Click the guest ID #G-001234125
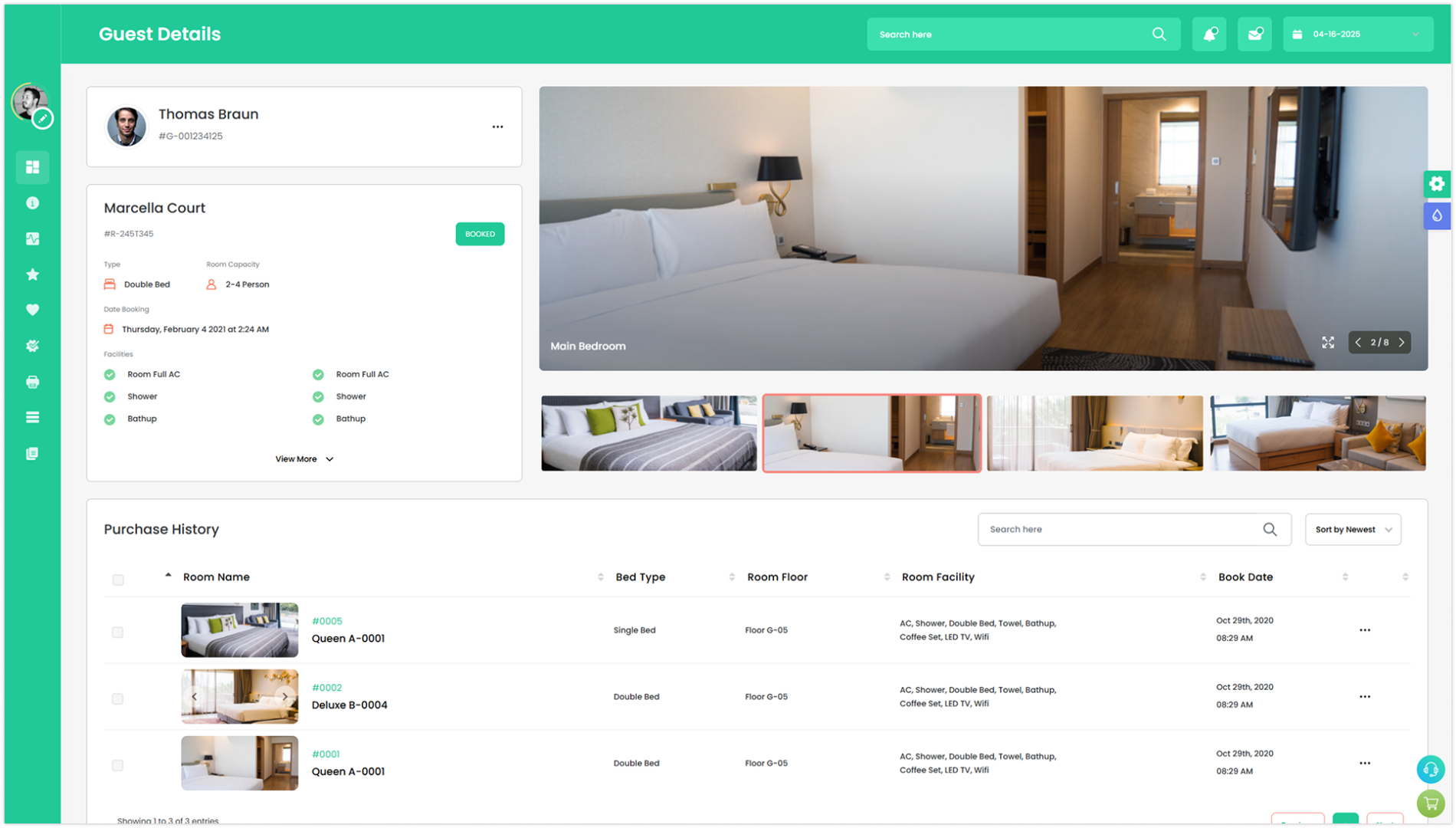Screen dimensions: 1456x828 191,136
